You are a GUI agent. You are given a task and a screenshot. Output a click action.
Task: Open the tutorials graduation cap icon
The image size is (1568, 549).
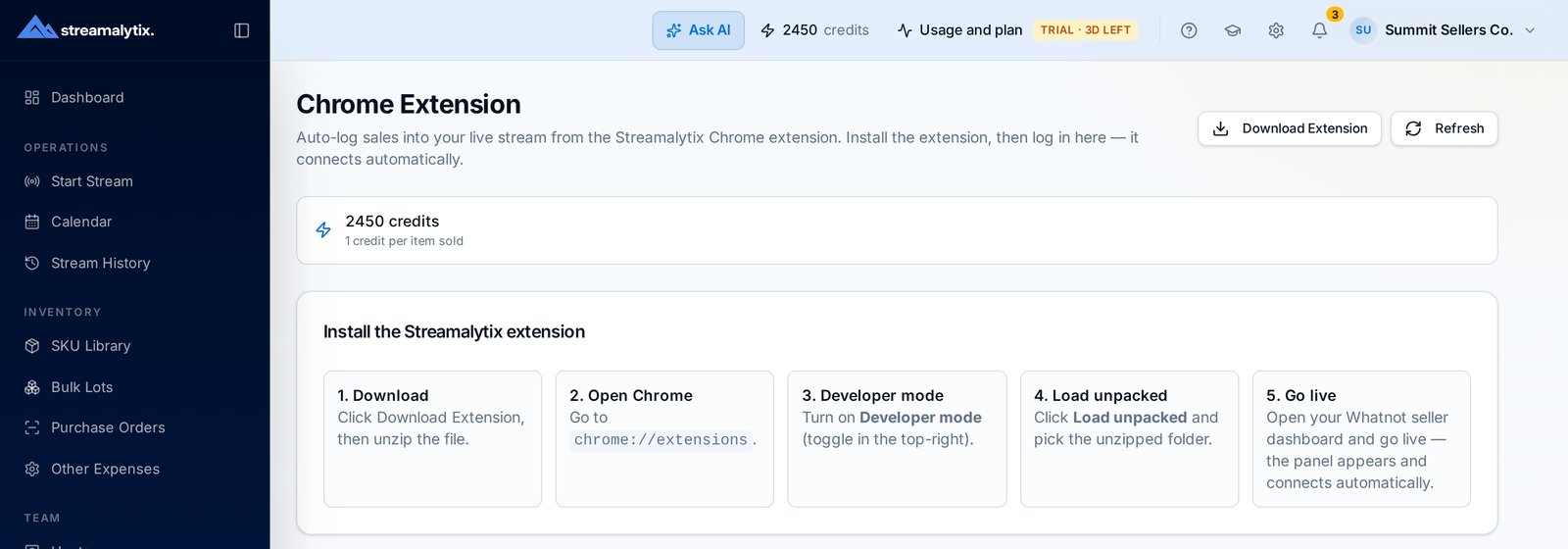1233,30
